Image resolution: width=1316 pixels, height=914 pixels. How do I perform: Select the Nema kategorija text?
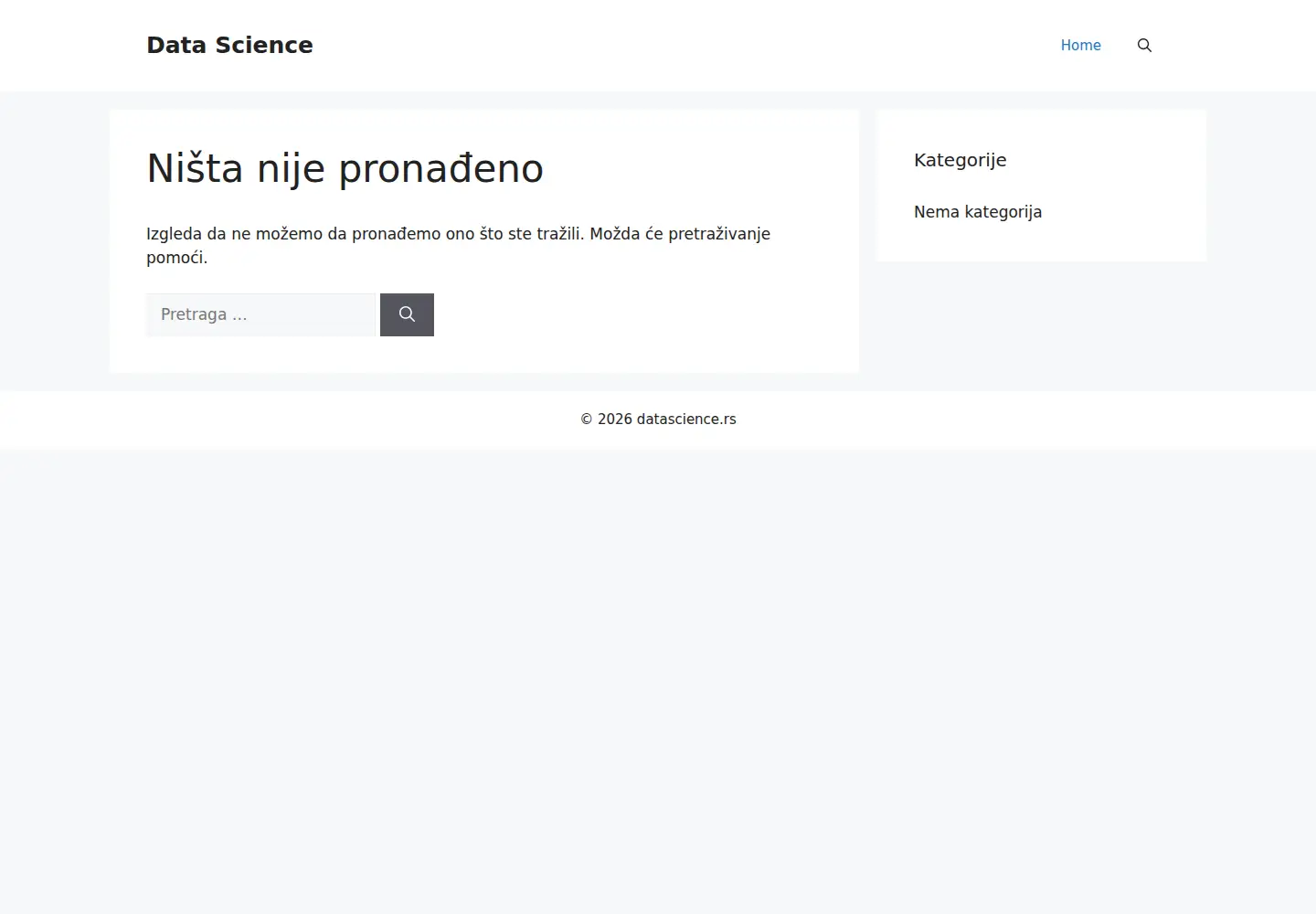[978, 212]
